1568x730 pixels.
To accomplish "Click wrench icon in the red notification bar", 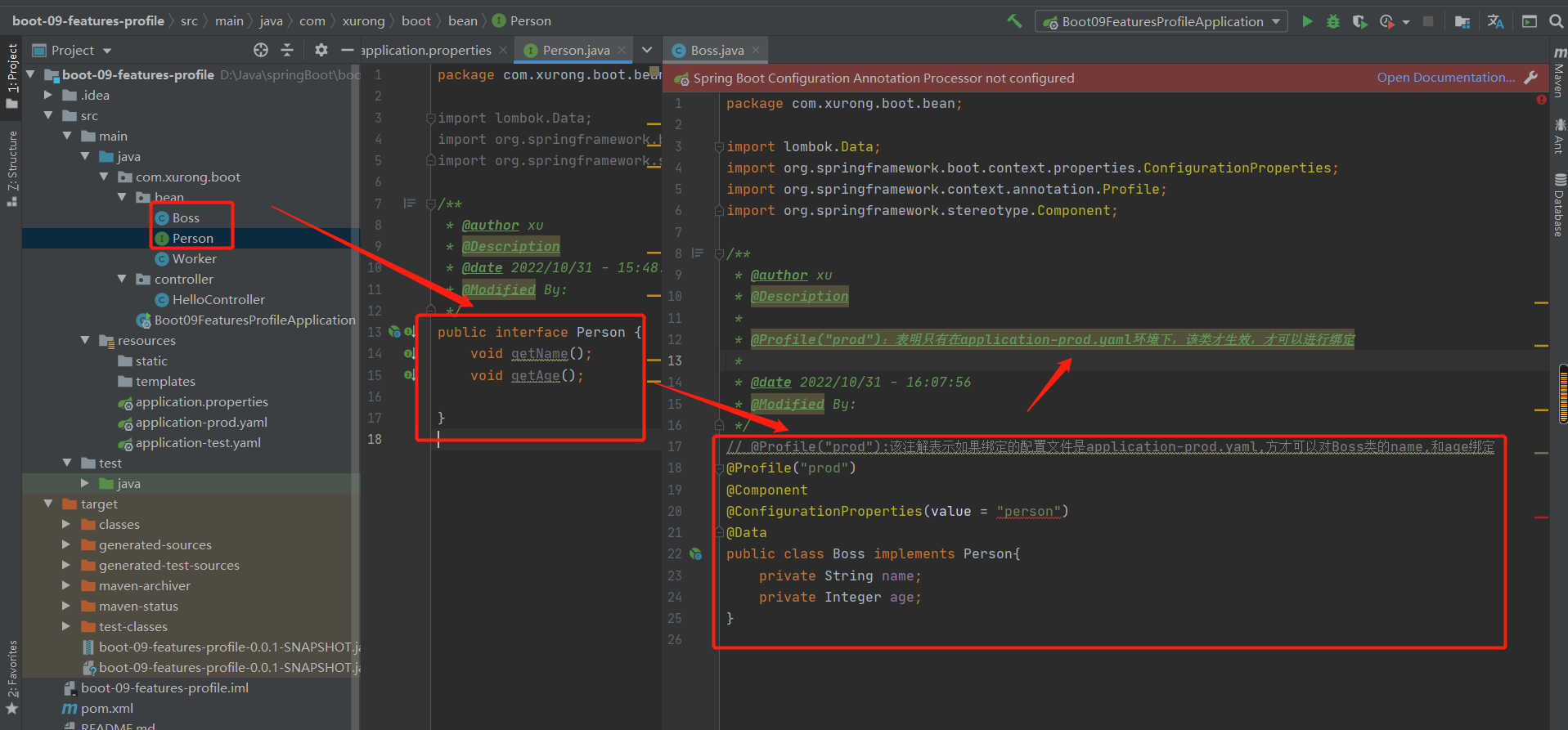I will [x=1531, y=78].
